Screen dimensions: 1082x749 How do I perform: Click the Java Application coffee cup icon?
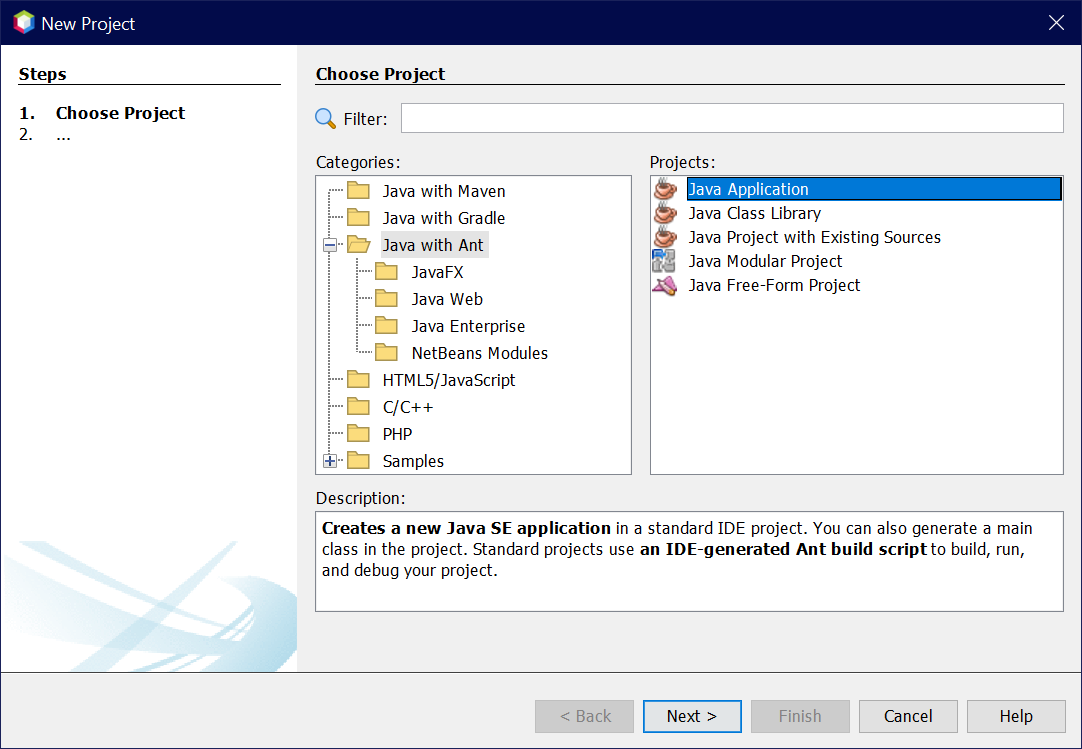click(664, 189)
